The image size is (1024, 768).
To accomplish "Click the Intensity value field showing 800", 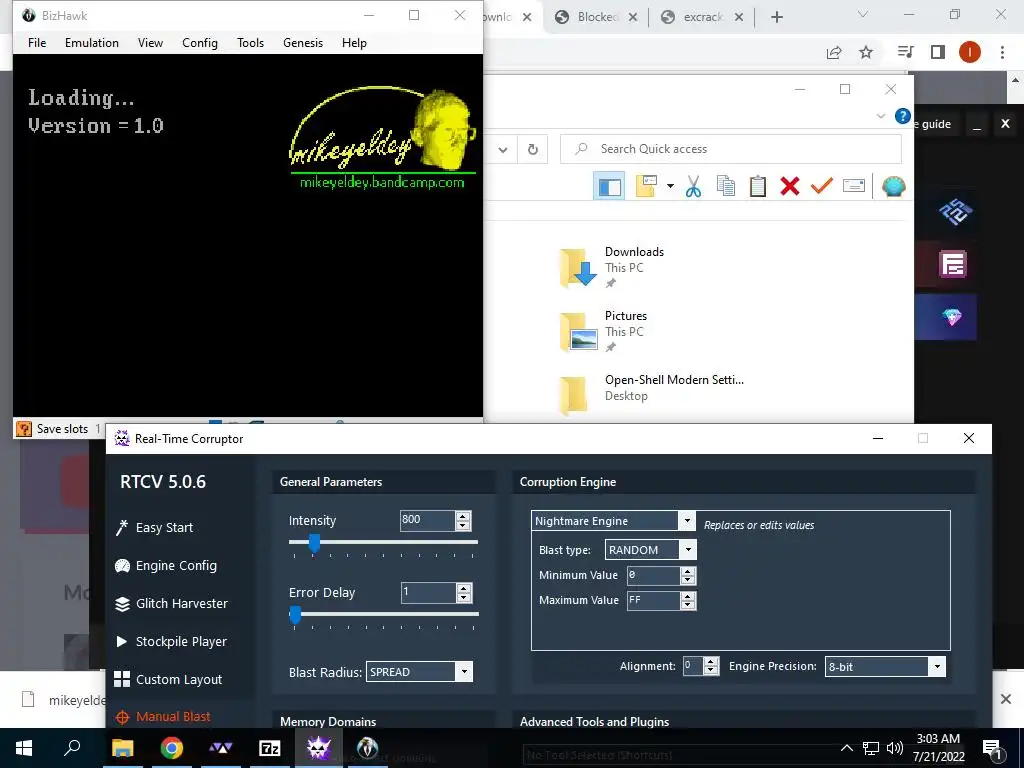I will (427, 520).
